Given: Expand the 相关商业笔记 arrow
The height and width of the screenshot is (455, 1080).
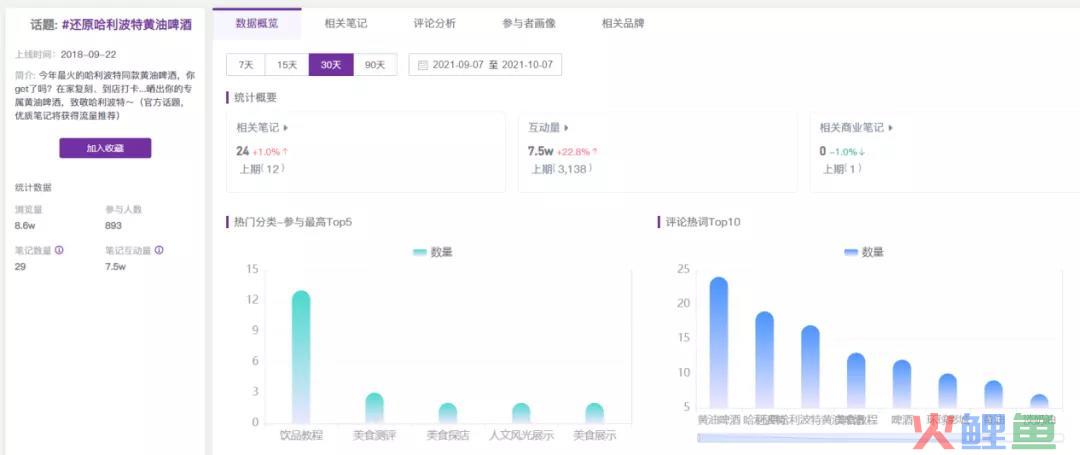Looking at the screenshot, I should (x=891, y=127).
